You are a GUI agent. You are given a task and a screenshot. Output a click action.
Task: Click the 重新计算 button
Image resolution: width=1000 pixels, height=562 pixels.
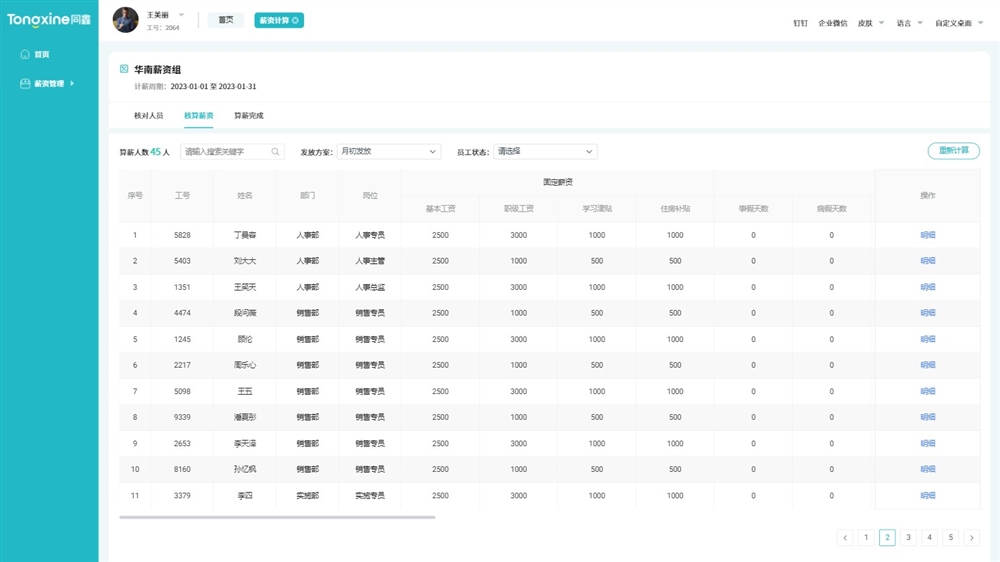coord(953,151)
